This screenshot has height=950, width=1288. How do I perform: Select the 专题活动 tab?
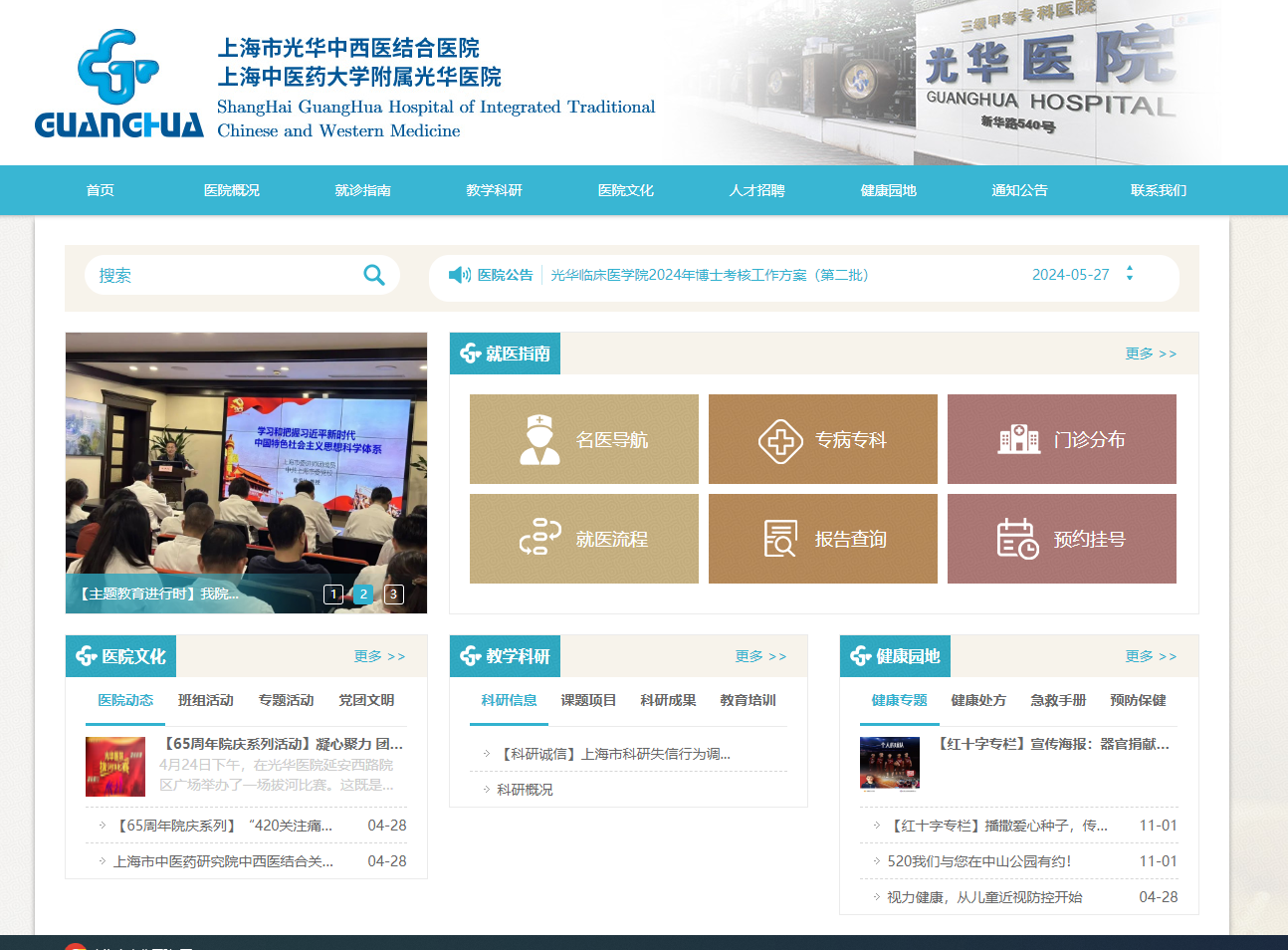[286, 701]
